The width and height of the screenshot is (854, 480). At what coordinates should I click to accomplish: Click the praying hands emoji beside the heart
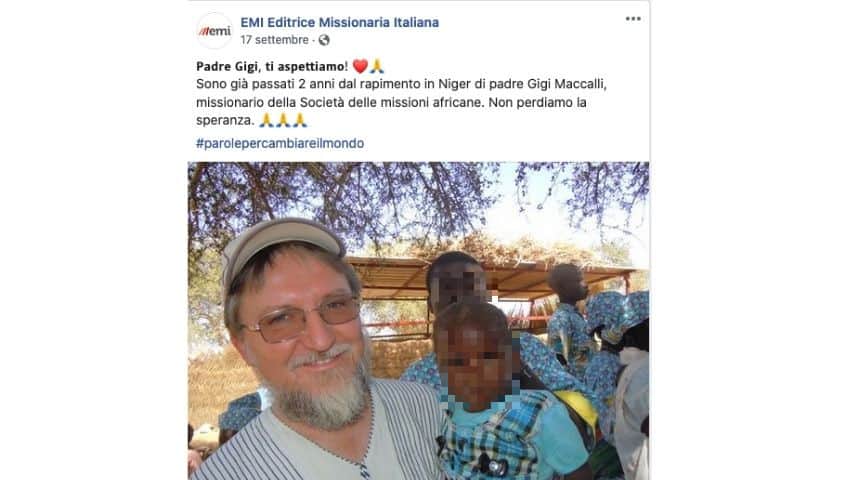[x=376, y=66]
